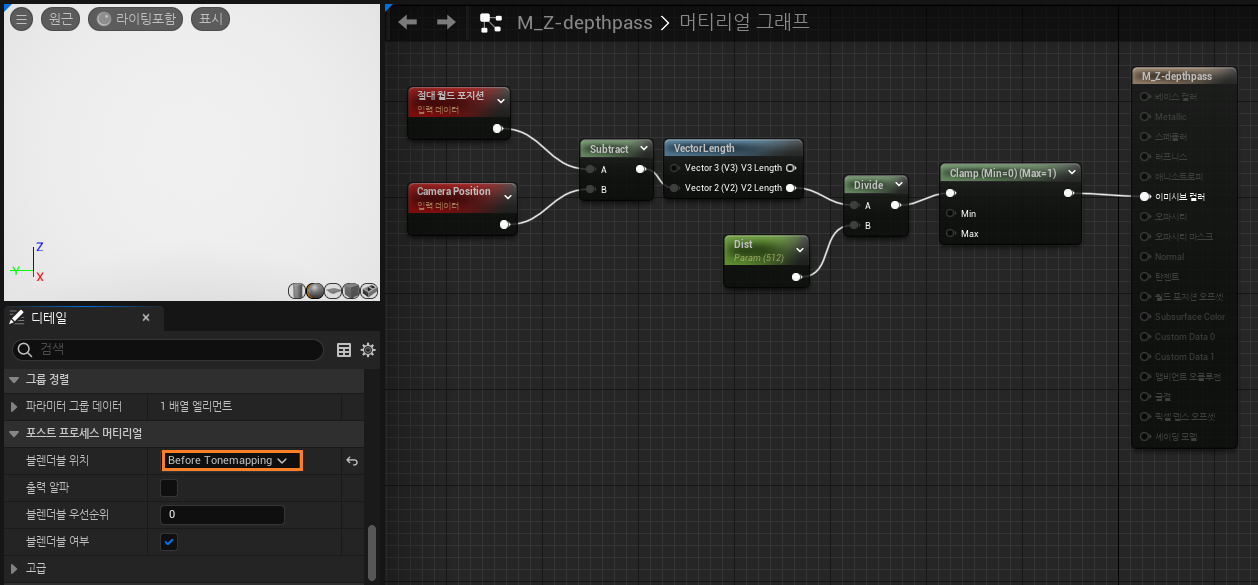Click the 원근 perspective button

tap(60, 19)
